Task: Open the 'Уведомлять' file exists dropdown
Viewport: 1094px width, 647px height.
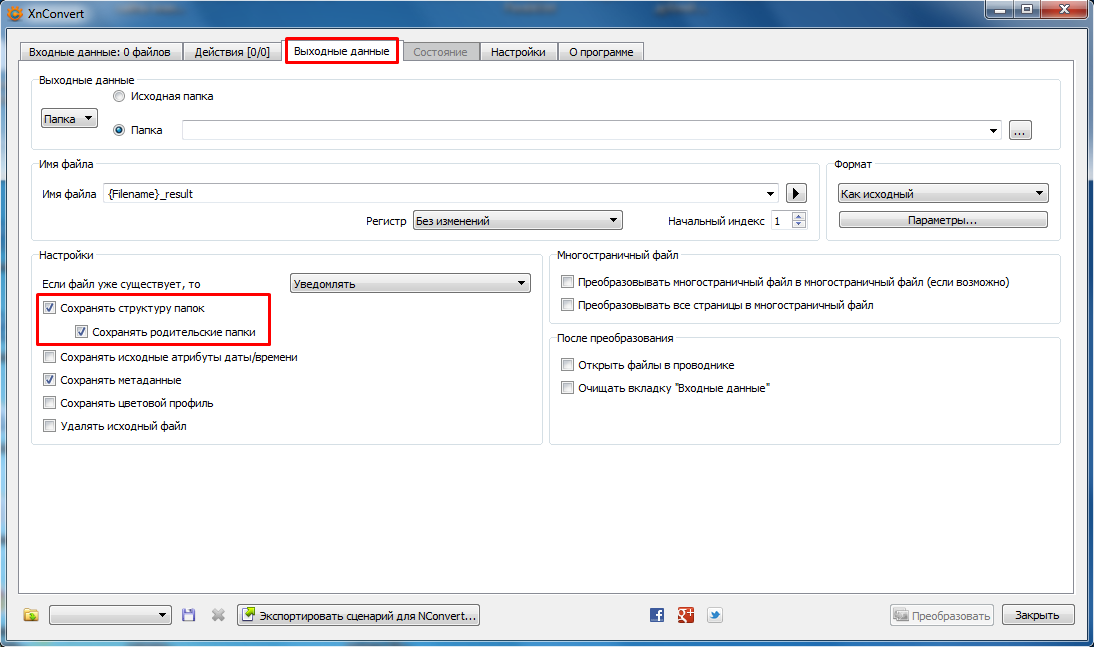Action: pos(410,283)
